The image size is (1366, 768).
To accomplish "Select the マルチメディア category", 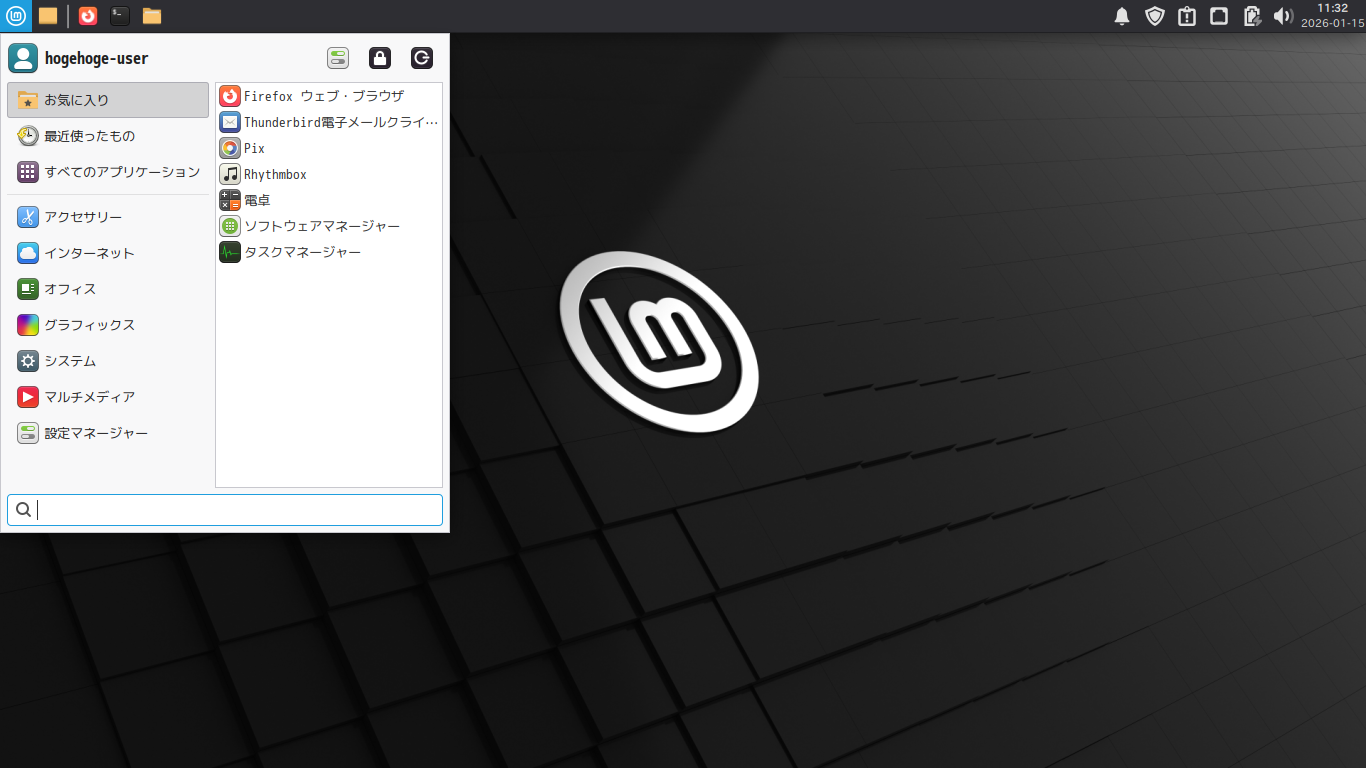I will (x=108, y=397).
